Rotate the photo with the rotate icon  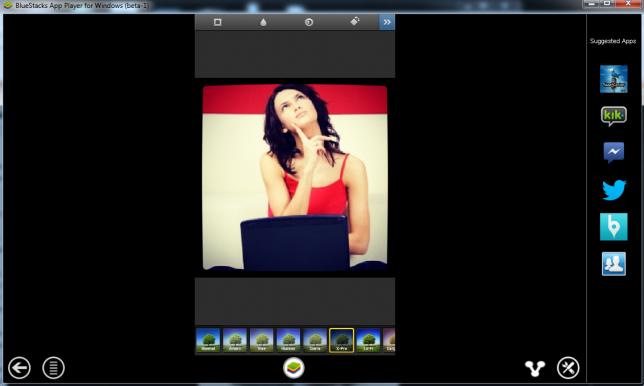(x=355, y=21)
